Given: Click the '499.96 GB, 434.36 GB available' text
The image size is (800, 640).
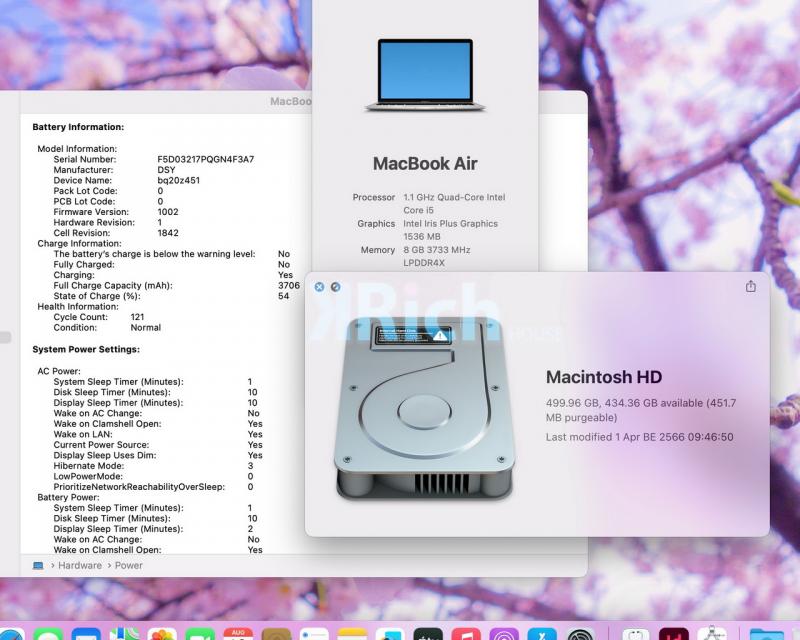Looking at the screenshot, I should (624, 403).
